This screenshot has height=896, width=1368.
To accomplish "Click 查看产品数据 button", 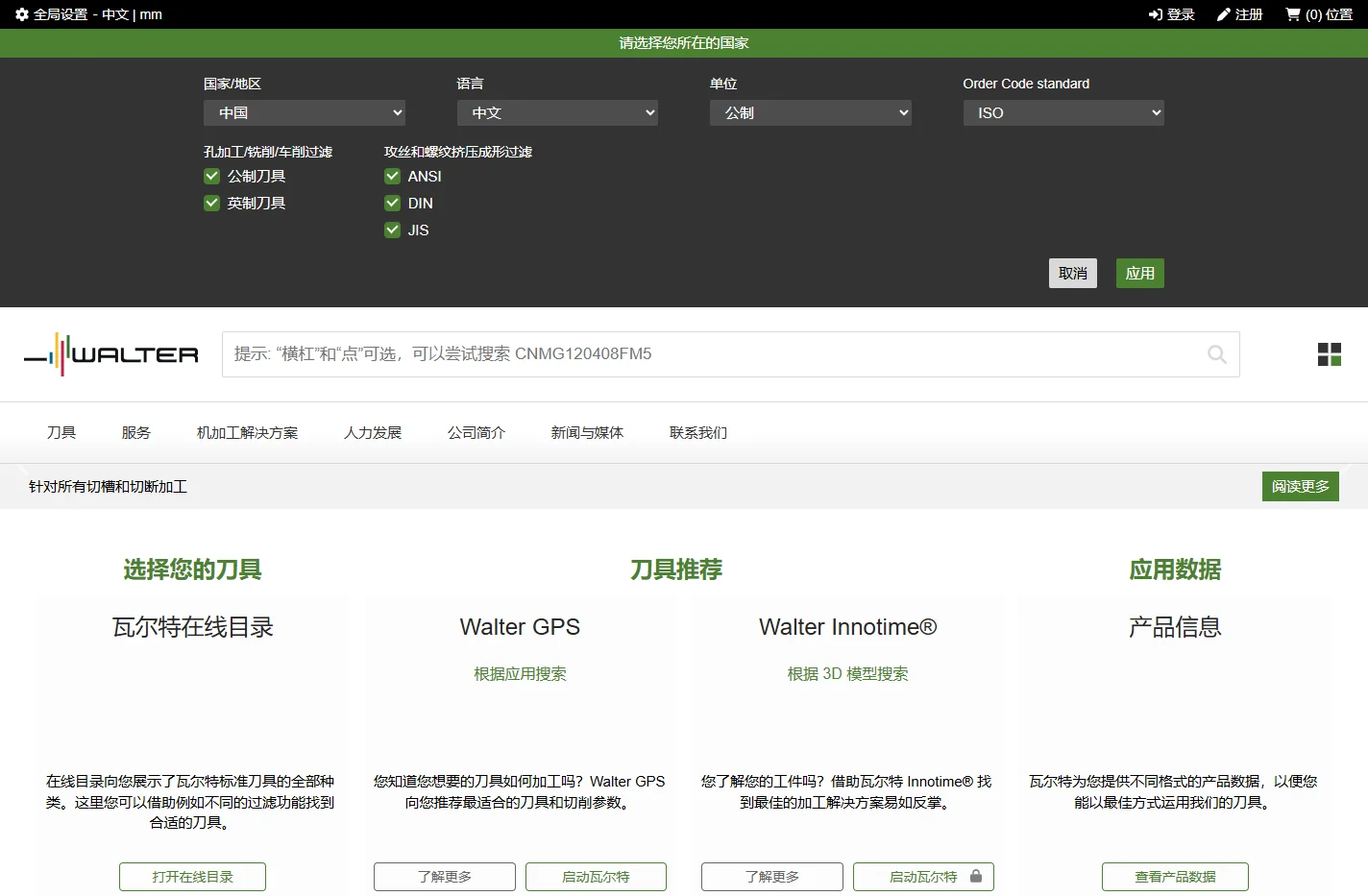I will tap(1175, 877).
